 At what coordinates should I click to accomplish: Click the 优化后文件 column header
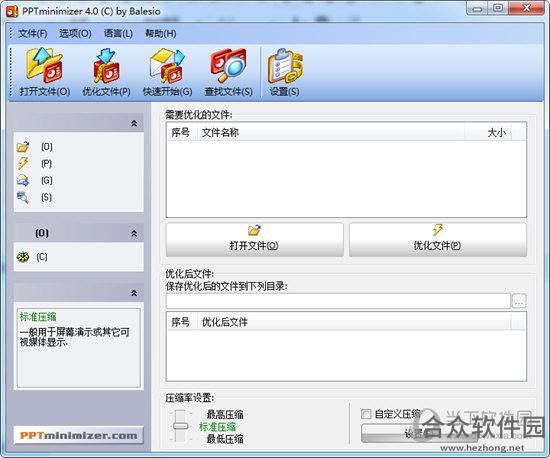tap(354, 322)
